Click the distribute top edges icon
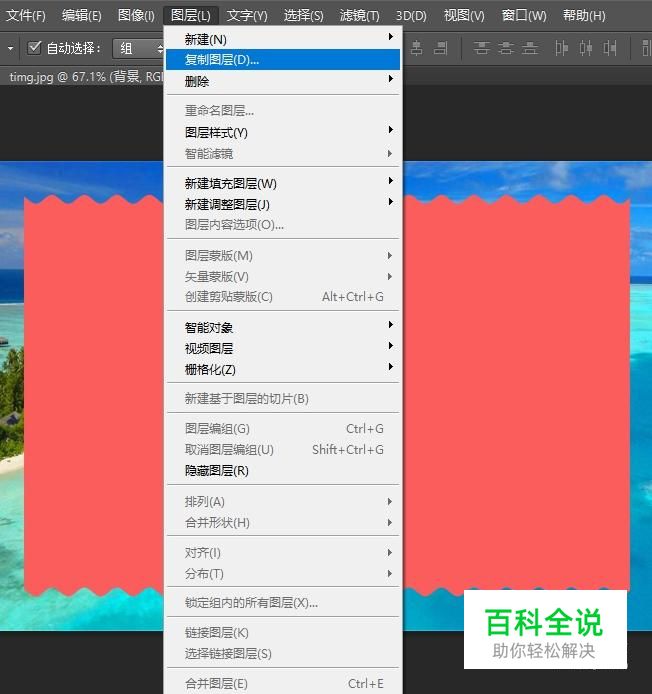 481,48
